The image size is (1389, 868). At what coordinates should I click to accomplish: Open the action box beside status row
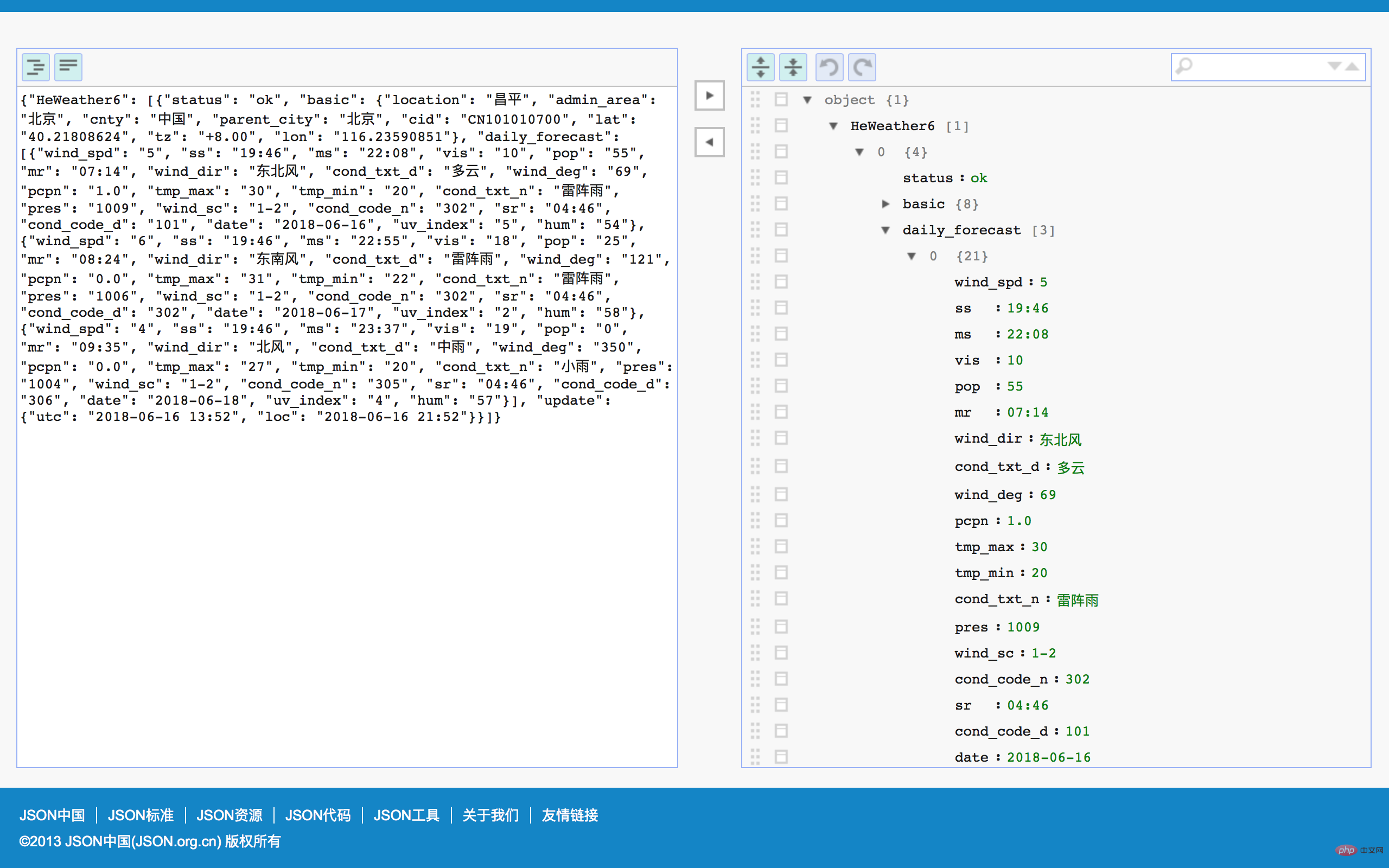[x=781, y=177]
